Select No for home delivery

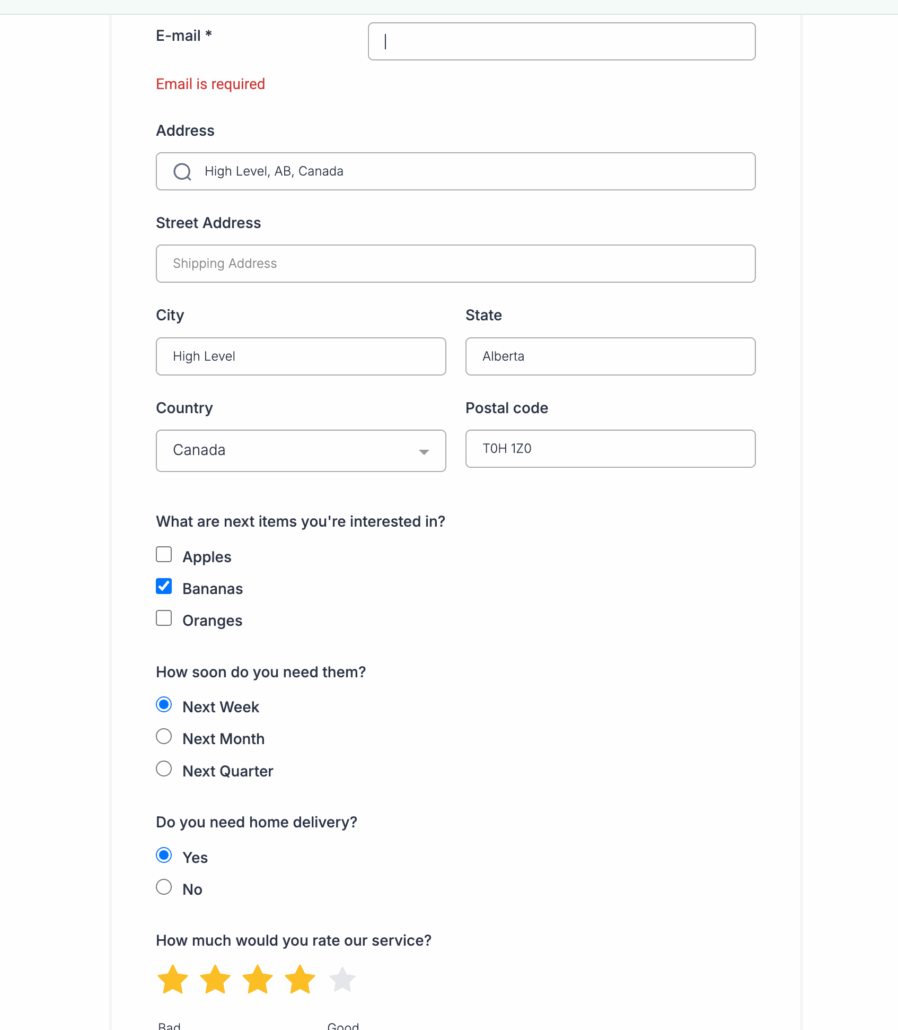click(164, 887)
